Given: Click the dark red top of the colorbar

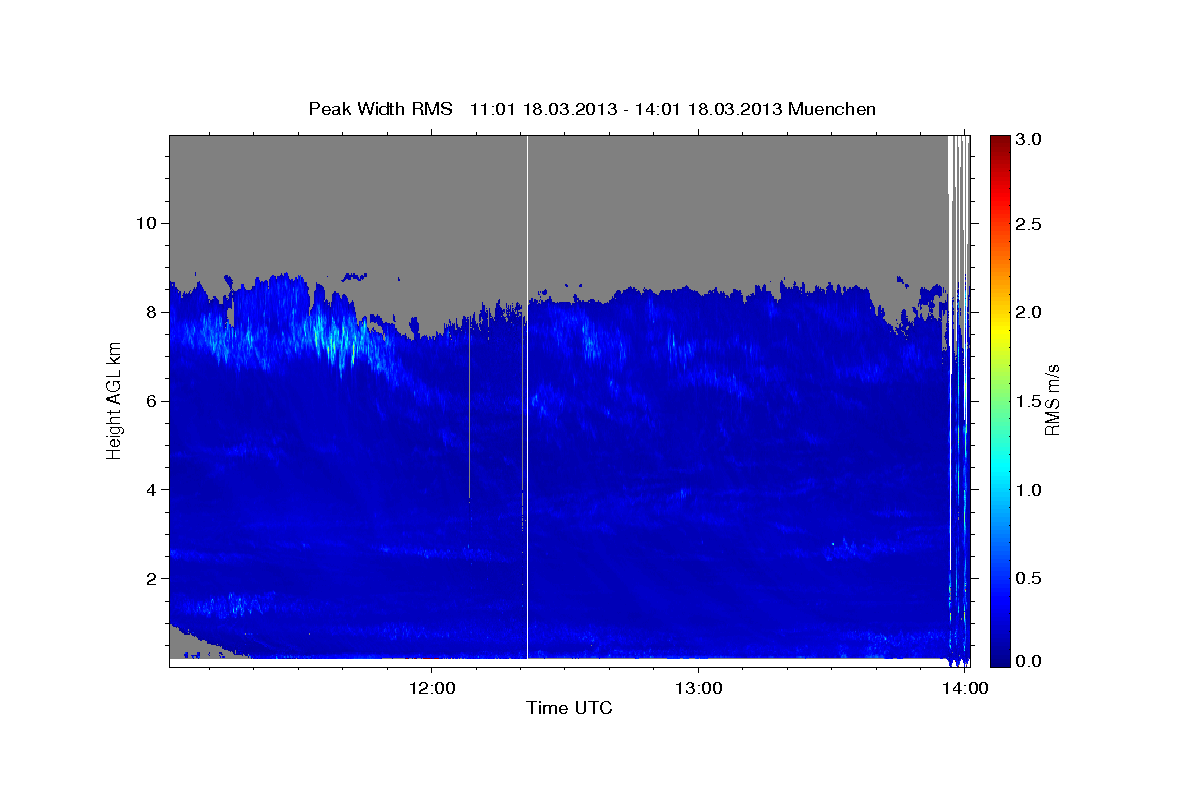Looking at the screenshot, I should [x=999, y=141].
